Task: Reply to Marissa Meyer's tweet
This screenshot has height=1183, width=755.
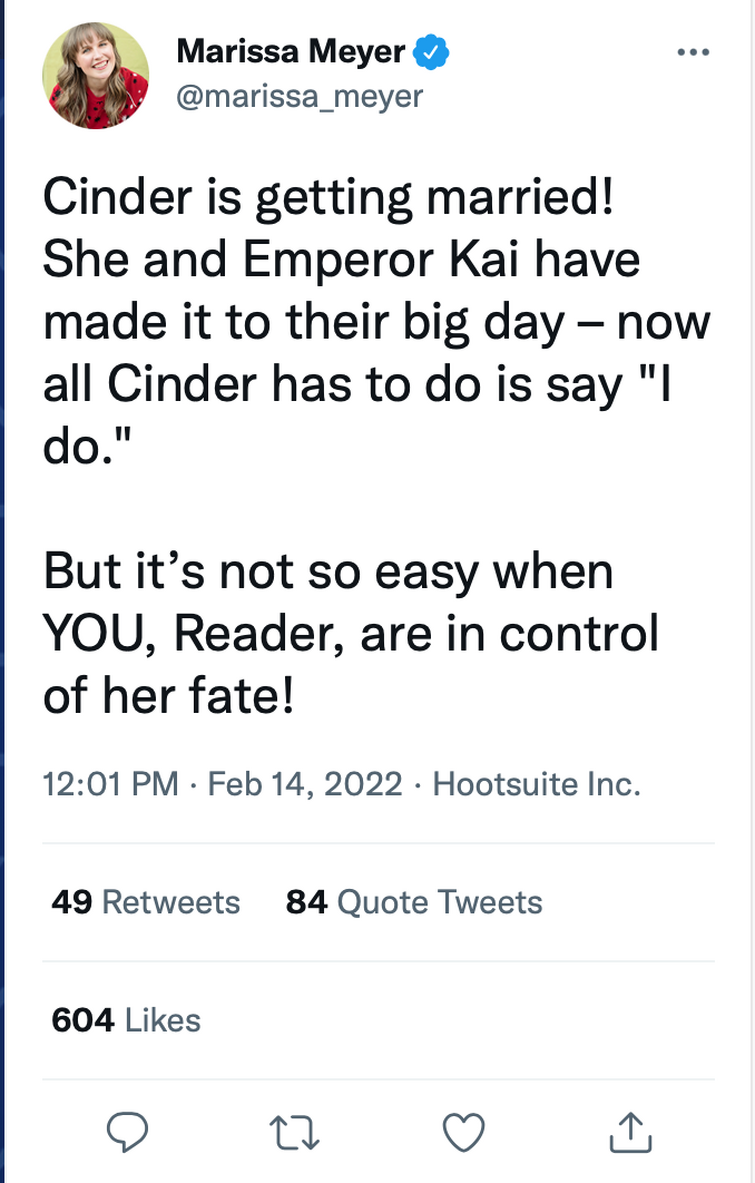Action: [127, 1130]
